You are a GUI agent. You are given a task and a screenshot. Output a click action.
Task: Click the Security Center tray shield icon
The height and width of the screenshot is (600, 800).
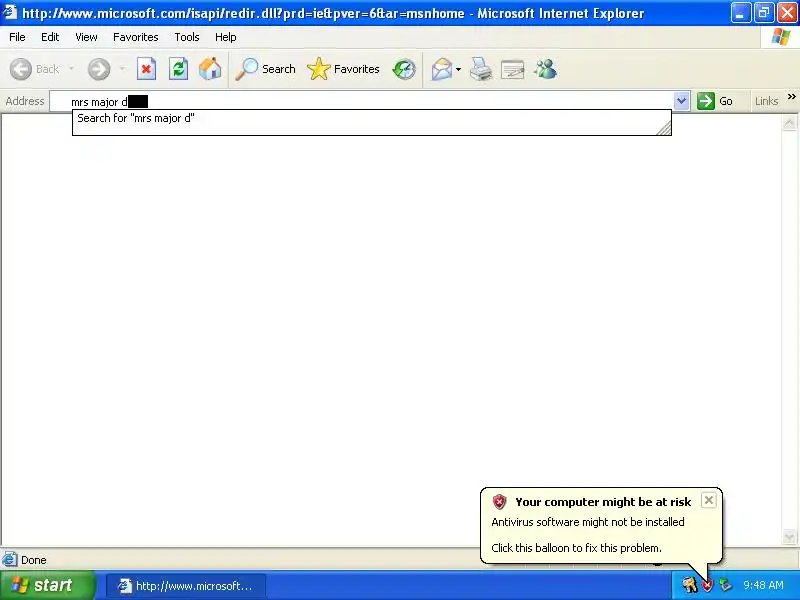pos(707,585)
